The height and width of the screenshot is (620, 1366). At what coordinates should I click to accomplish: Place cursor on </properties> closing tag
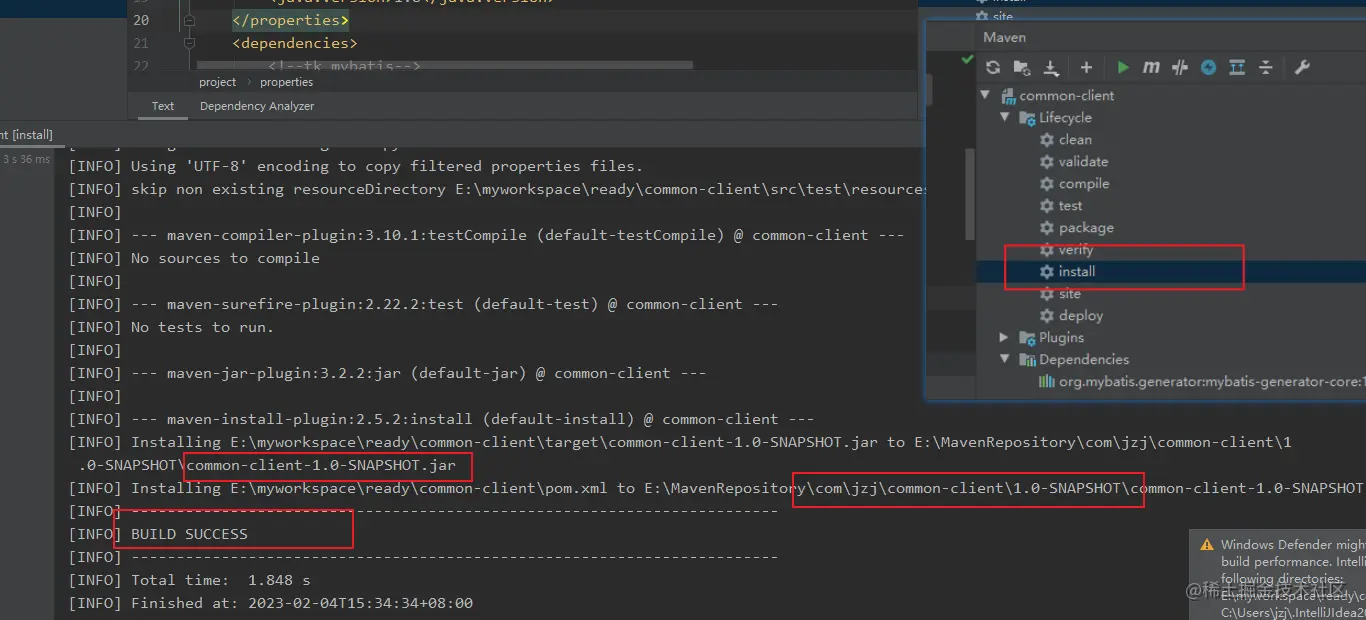(x=291, y=20)
